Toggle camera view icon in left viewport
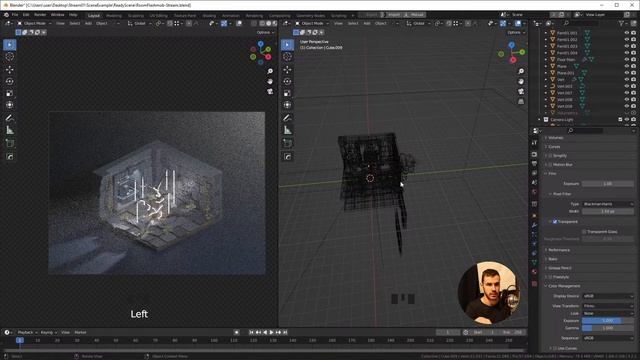640x360 pixels. click(270, 91)
